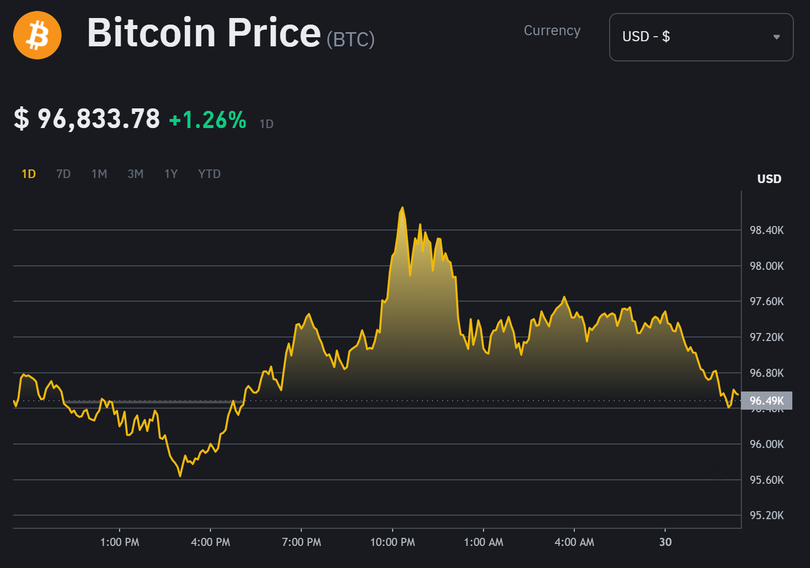Click the (BTC) ticker symbol
810x568 pixels.
pos(350,40)
